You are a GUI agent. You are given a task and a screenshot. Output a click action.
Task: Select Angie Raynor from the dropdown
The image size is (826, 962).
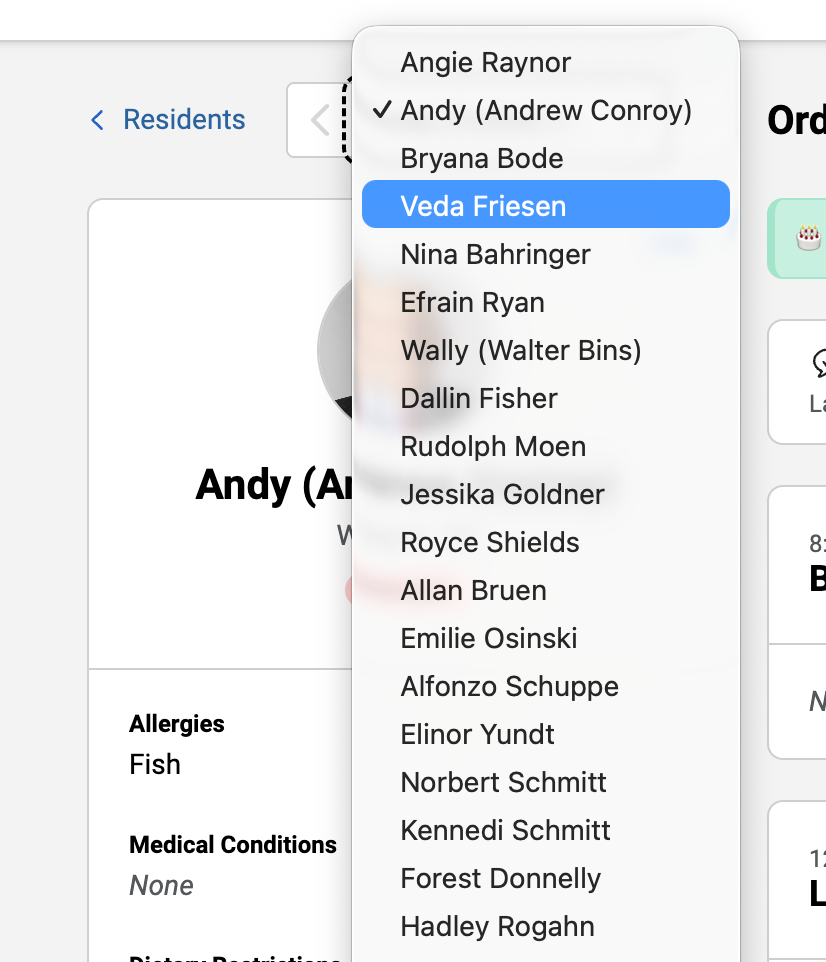pos(485,62)
